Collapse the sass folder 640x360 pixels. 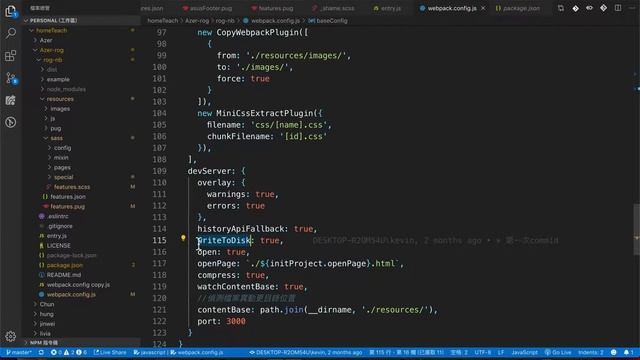point(56,138)
